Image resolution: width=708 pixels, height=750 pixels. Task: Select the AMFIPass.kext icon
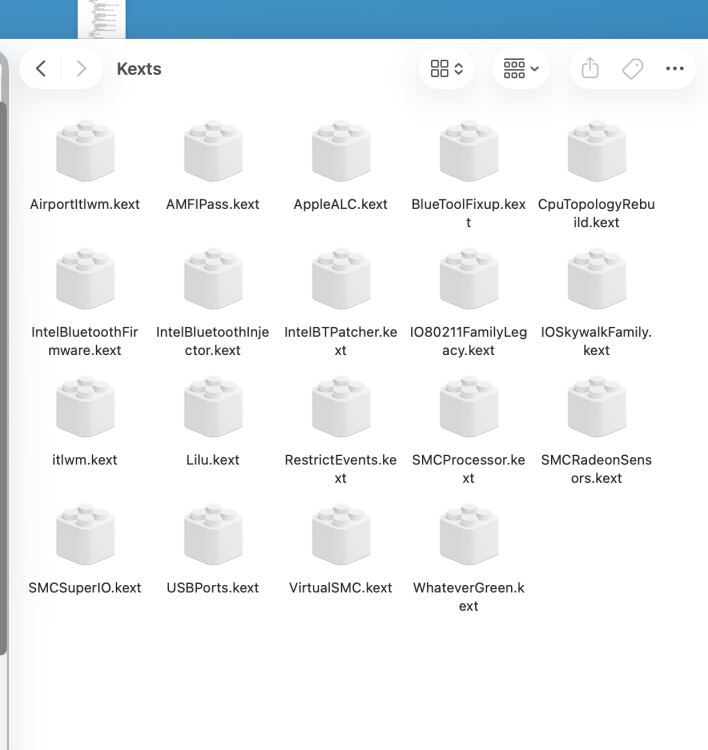click(x=213, y=151)
